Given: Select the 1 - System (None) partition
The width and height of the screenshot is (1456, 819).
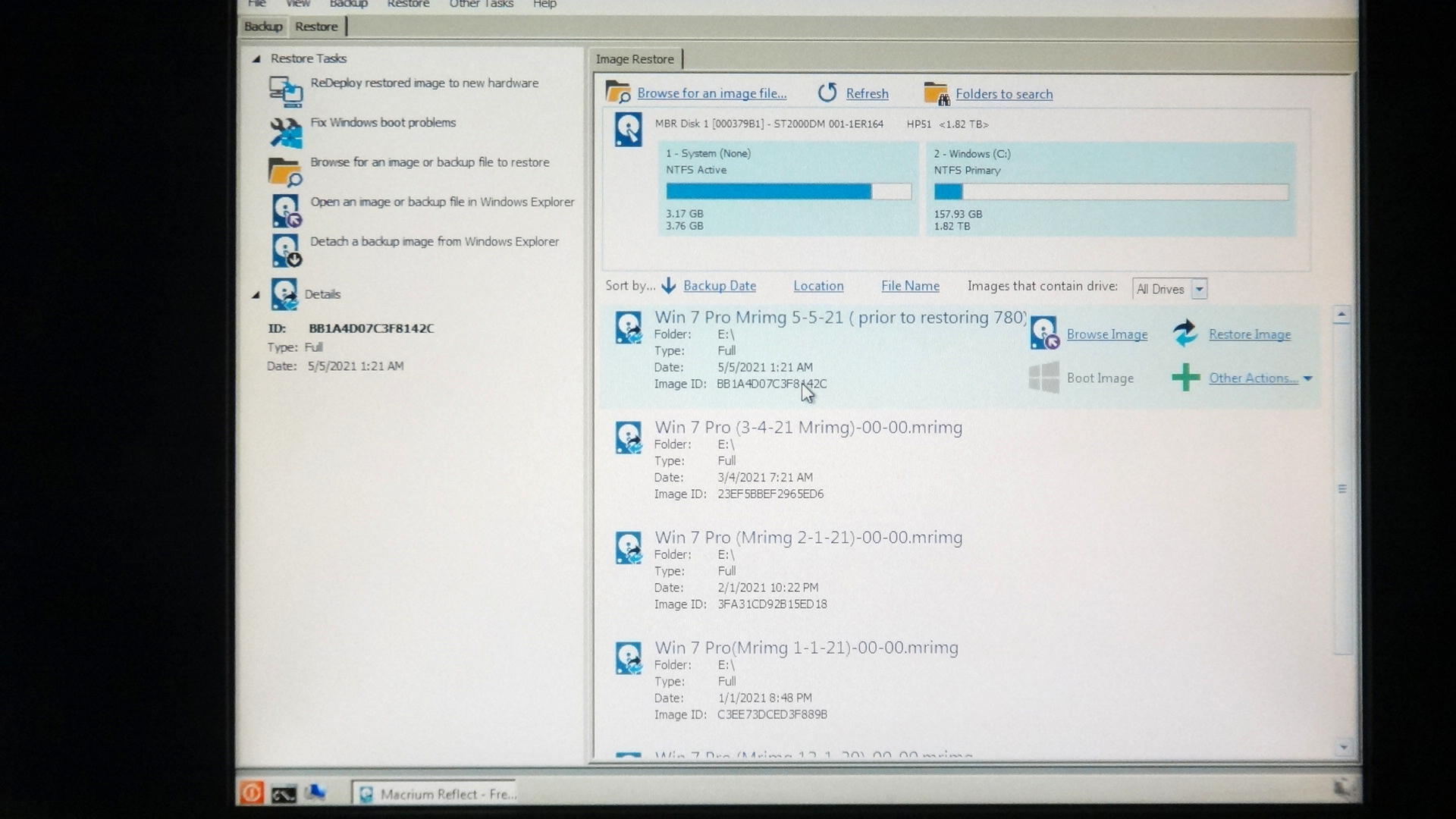Looking at the screenshot, I should [788, 189].
